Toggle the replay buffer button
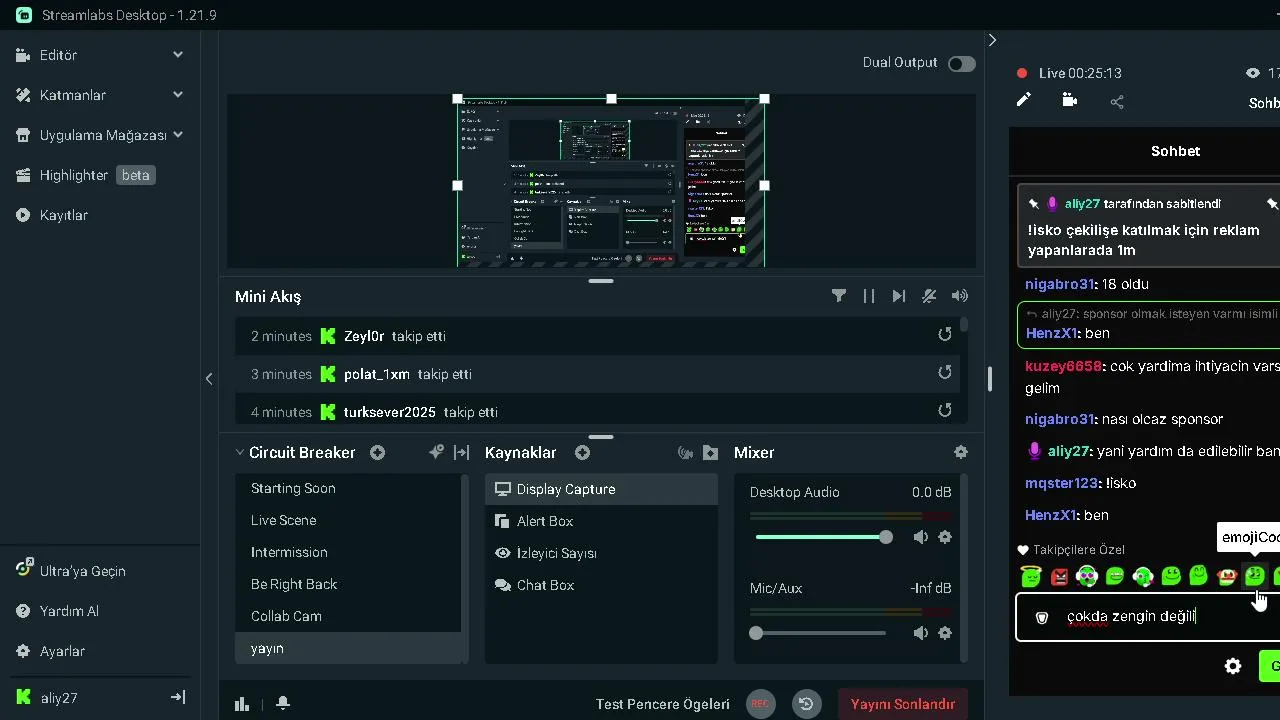This screenshot has width=1280, height=720. pos(806,704)
